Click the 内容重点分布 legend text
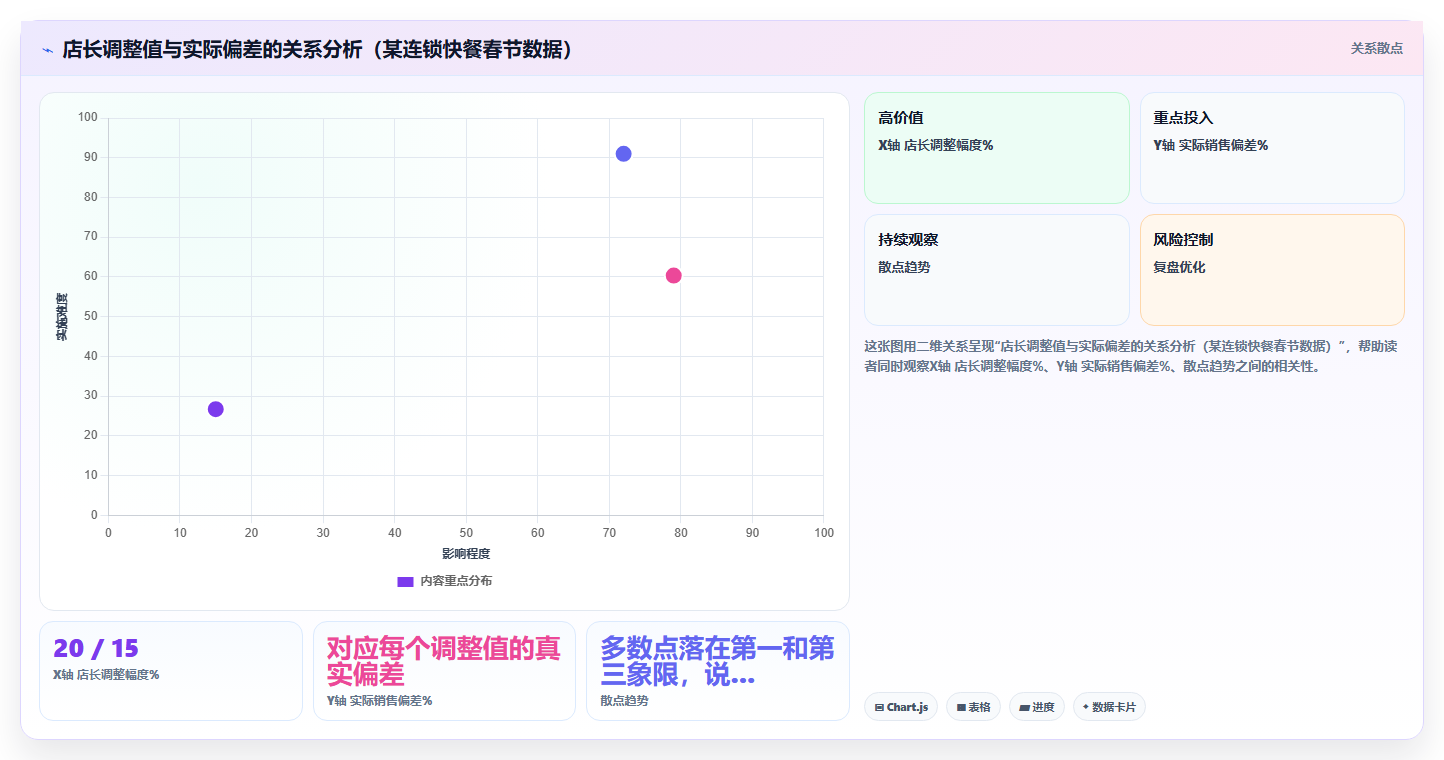Image resolution: width=1444 pixels, height=760 pixels. 456,581
